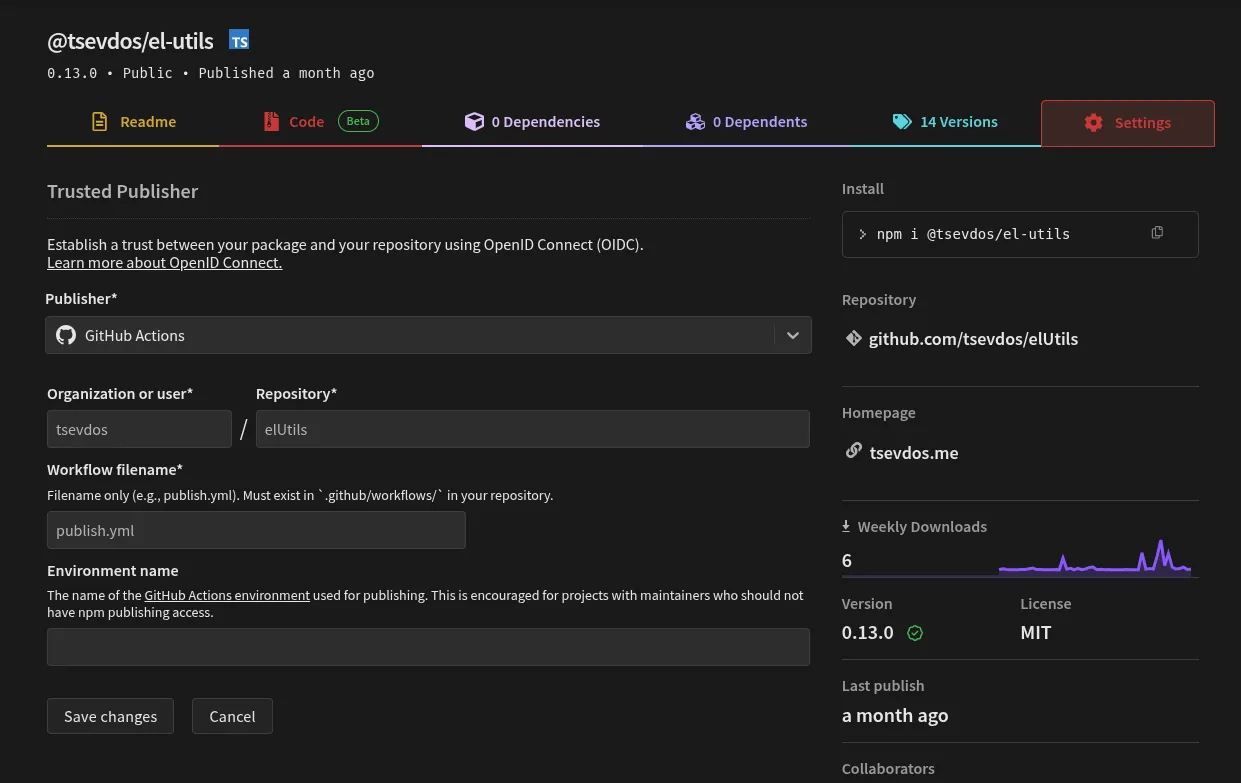Click Save changes button

pos(110,716)
